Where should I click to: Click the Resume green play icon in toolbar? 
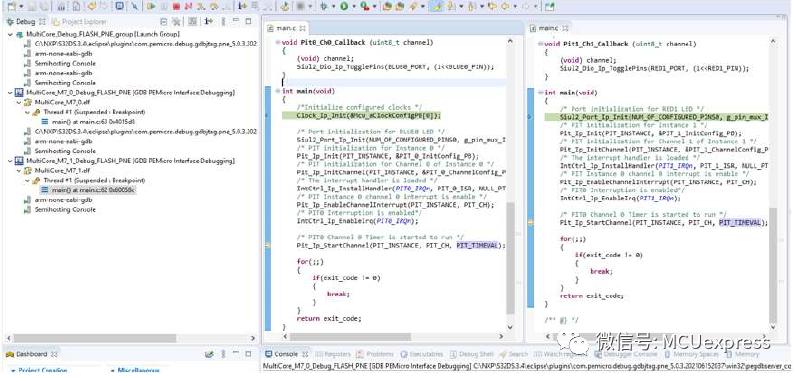(x=151, y=7)
